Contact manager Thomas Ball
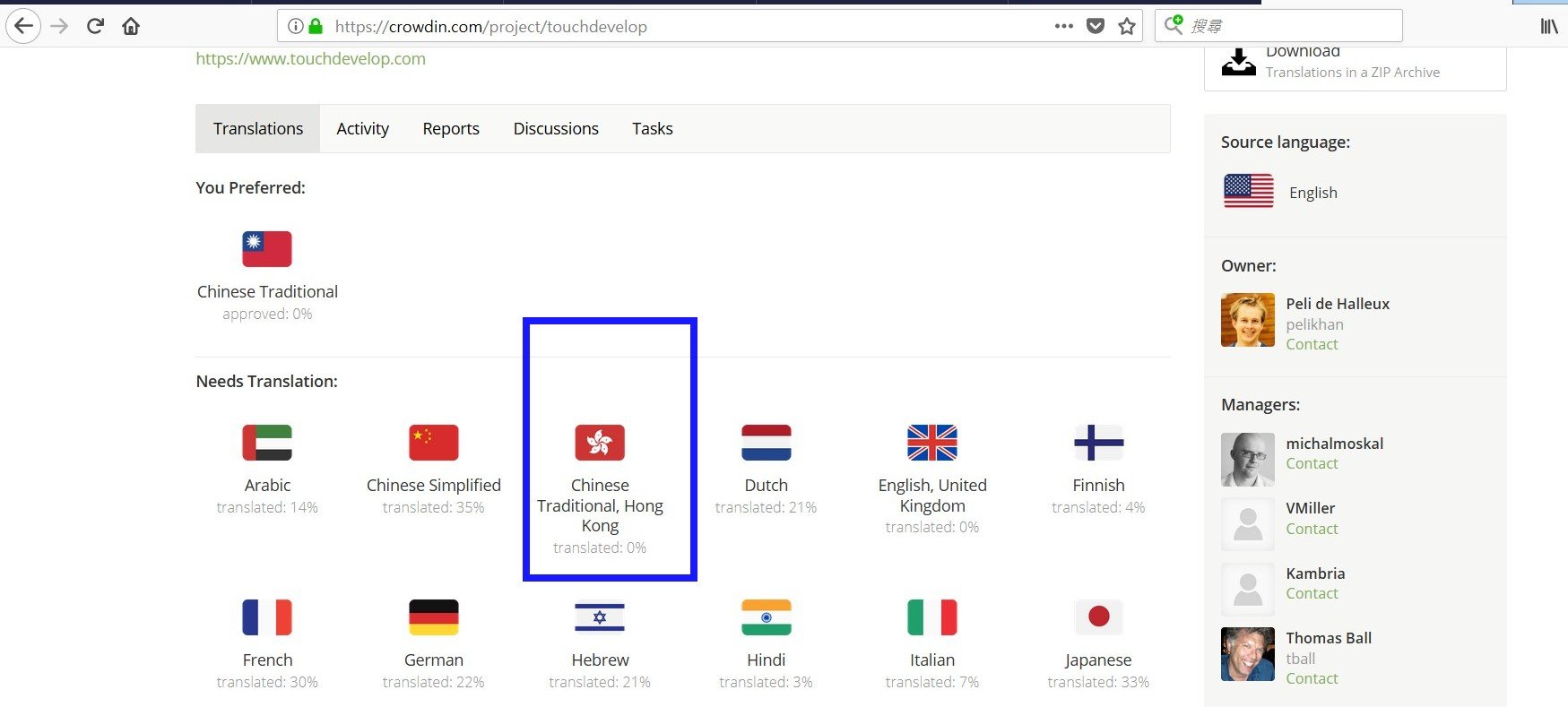The image size is (1568, 707). pos(1312,679)
